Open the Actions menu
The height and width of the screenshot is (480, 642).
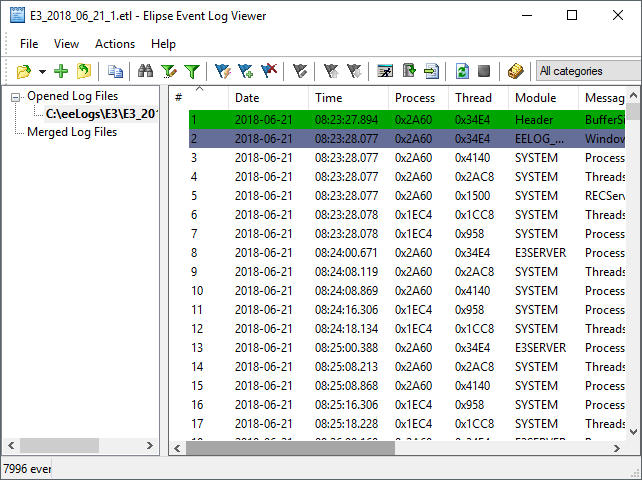point(115,44)
